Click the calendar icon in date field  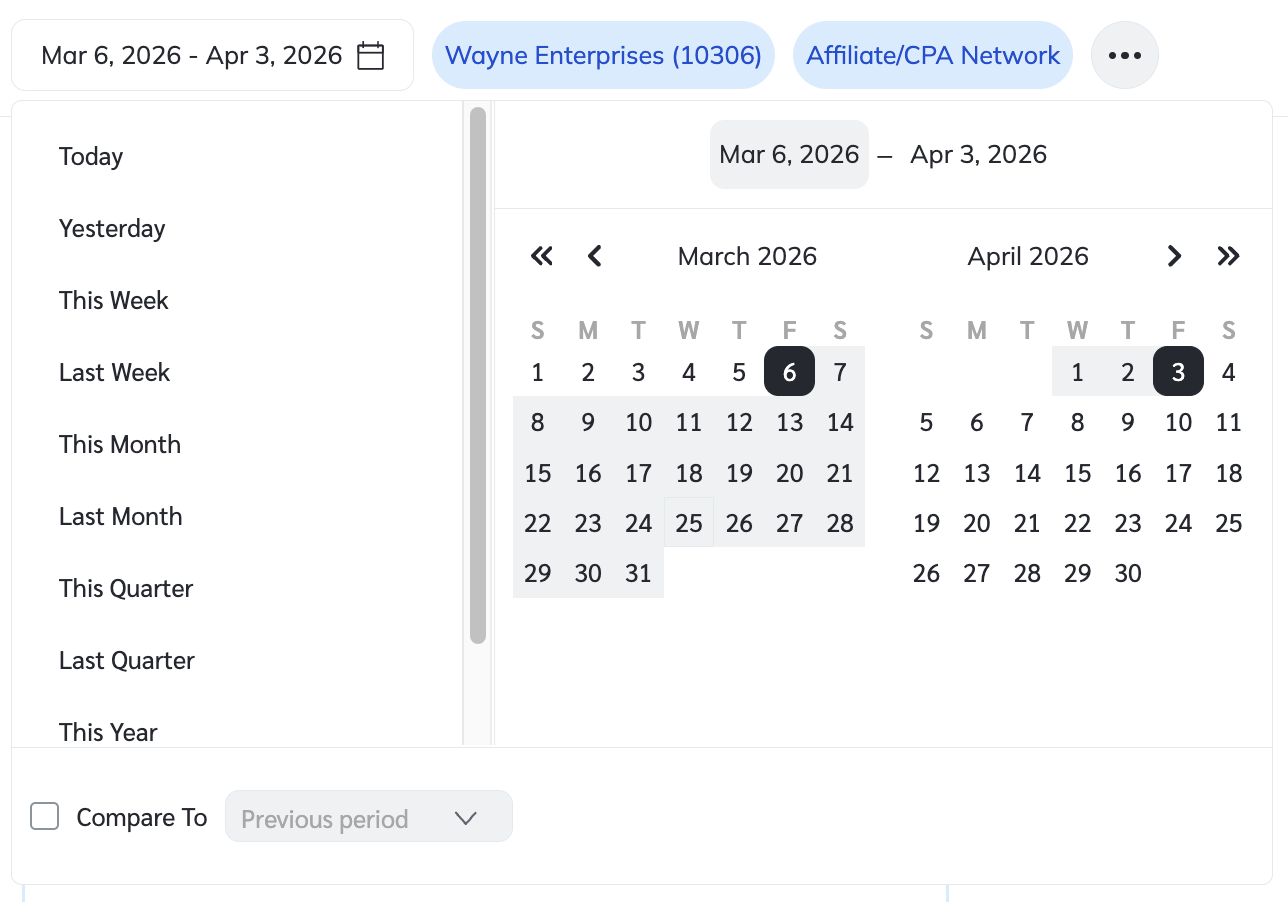coord(371,55)
